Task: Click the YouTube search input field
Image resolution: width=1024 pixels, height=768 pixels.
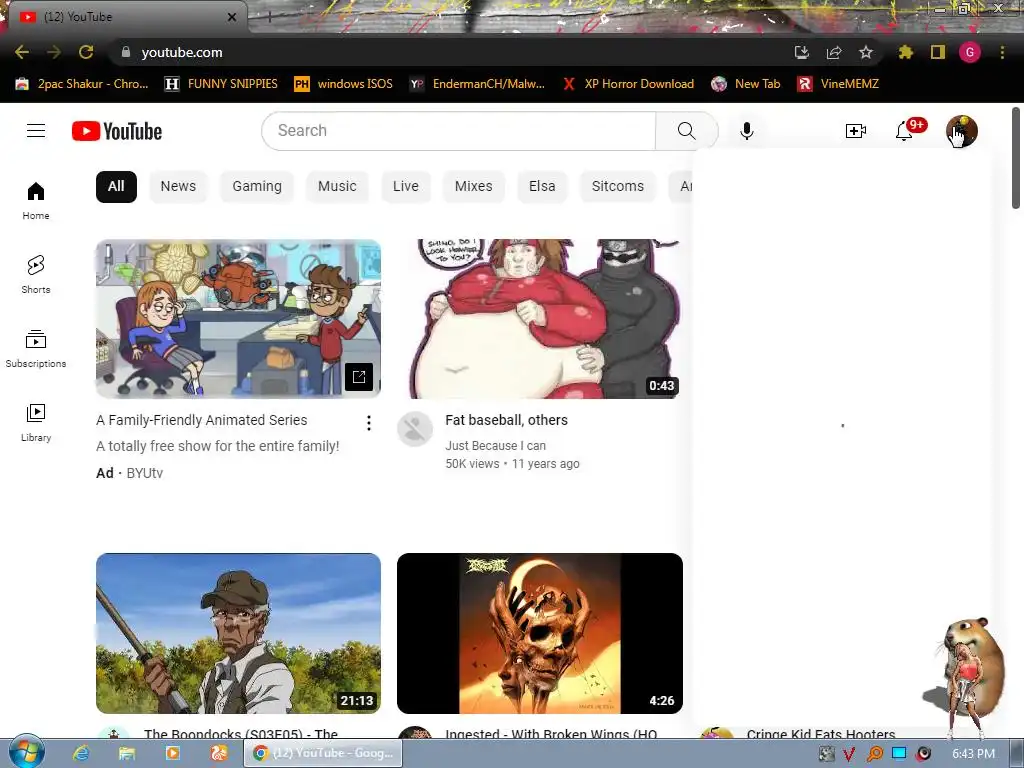Action: pyautogui.click(x=458, y=131)
